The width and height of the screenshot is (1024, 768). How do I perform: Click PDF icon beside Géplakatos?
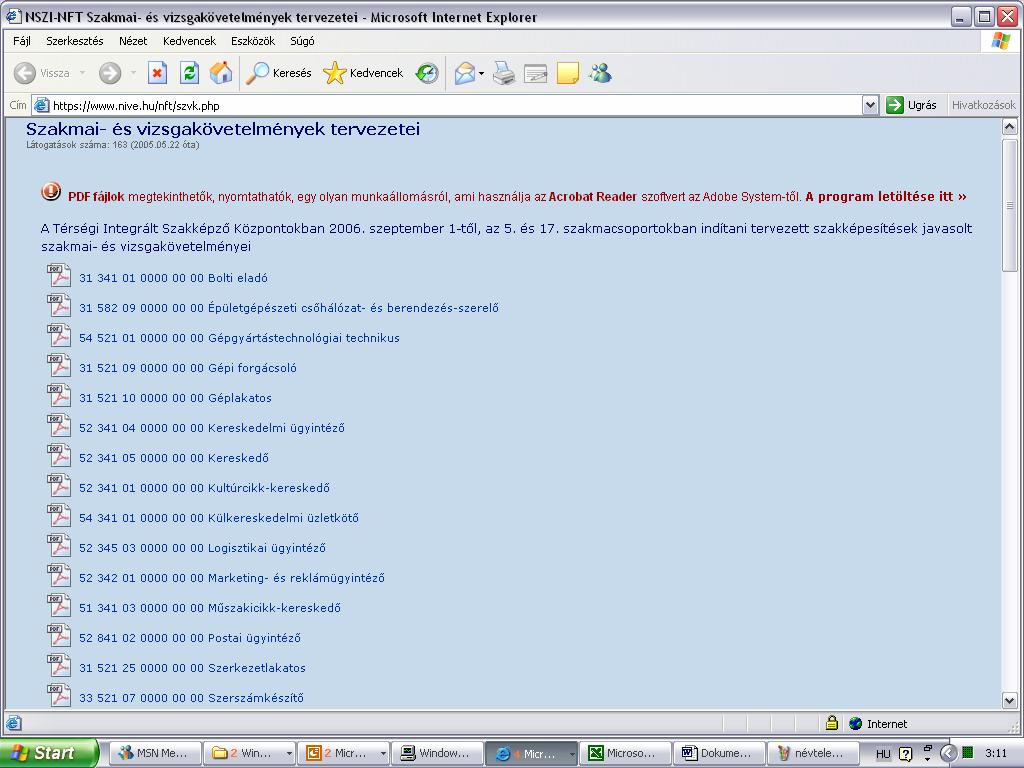click(x=59, y=396)
